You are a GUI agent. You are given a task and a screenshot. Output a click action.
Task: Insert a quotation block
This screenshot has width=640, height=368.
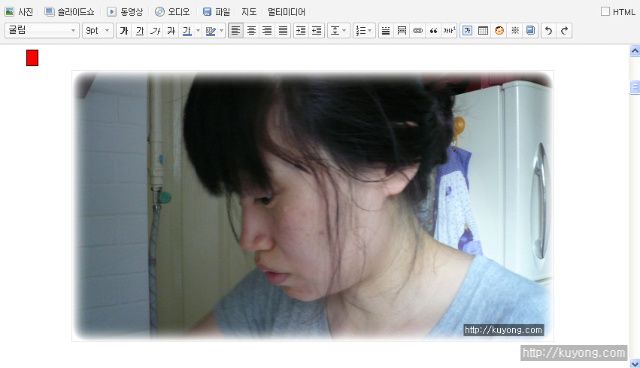coord(433,31)
